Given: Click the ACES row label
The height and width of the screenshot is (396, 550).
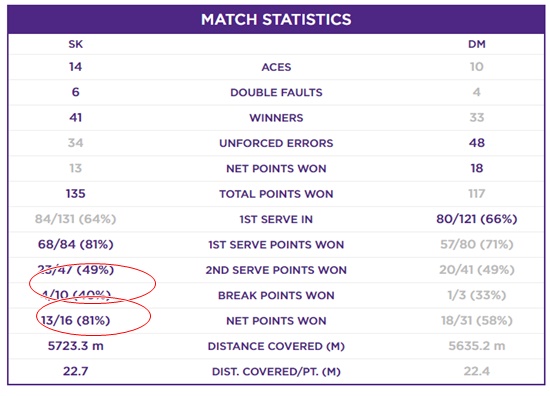Looking at the screenshot, I should point(276,67).
